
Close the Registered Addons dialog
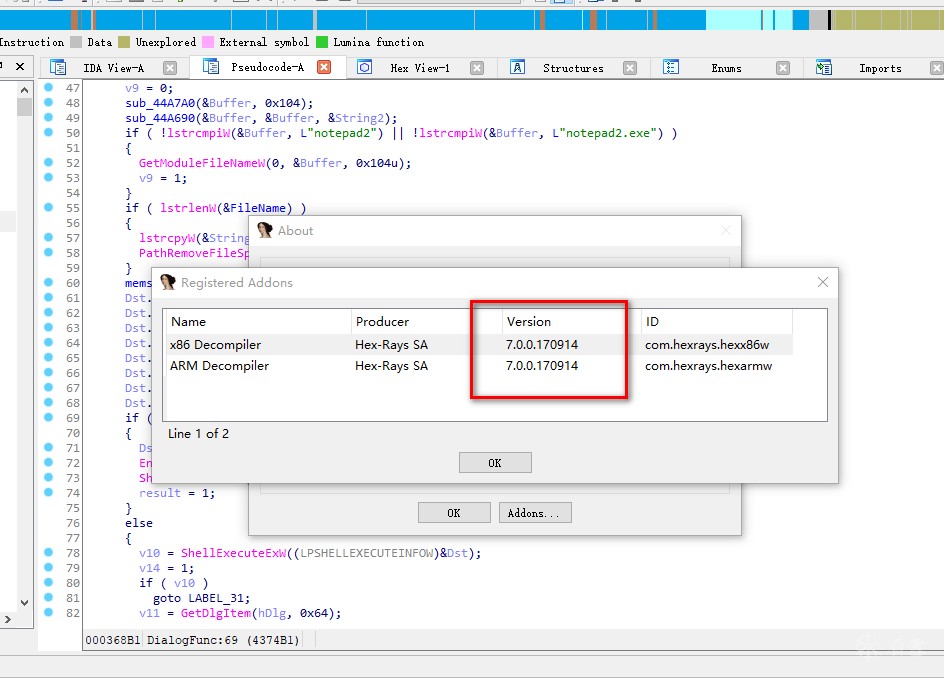coord(822,282)
